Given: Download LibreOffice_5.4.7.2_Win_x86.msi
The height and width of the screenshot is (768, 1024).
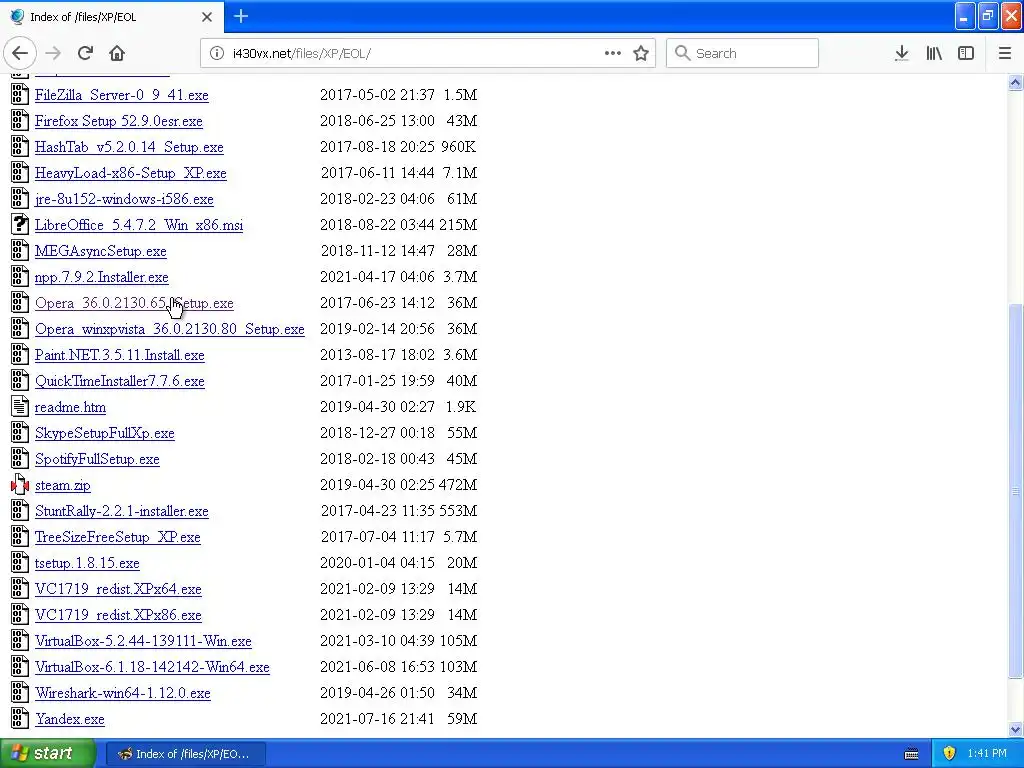Looking at the screenshot, I should (139, 225).
